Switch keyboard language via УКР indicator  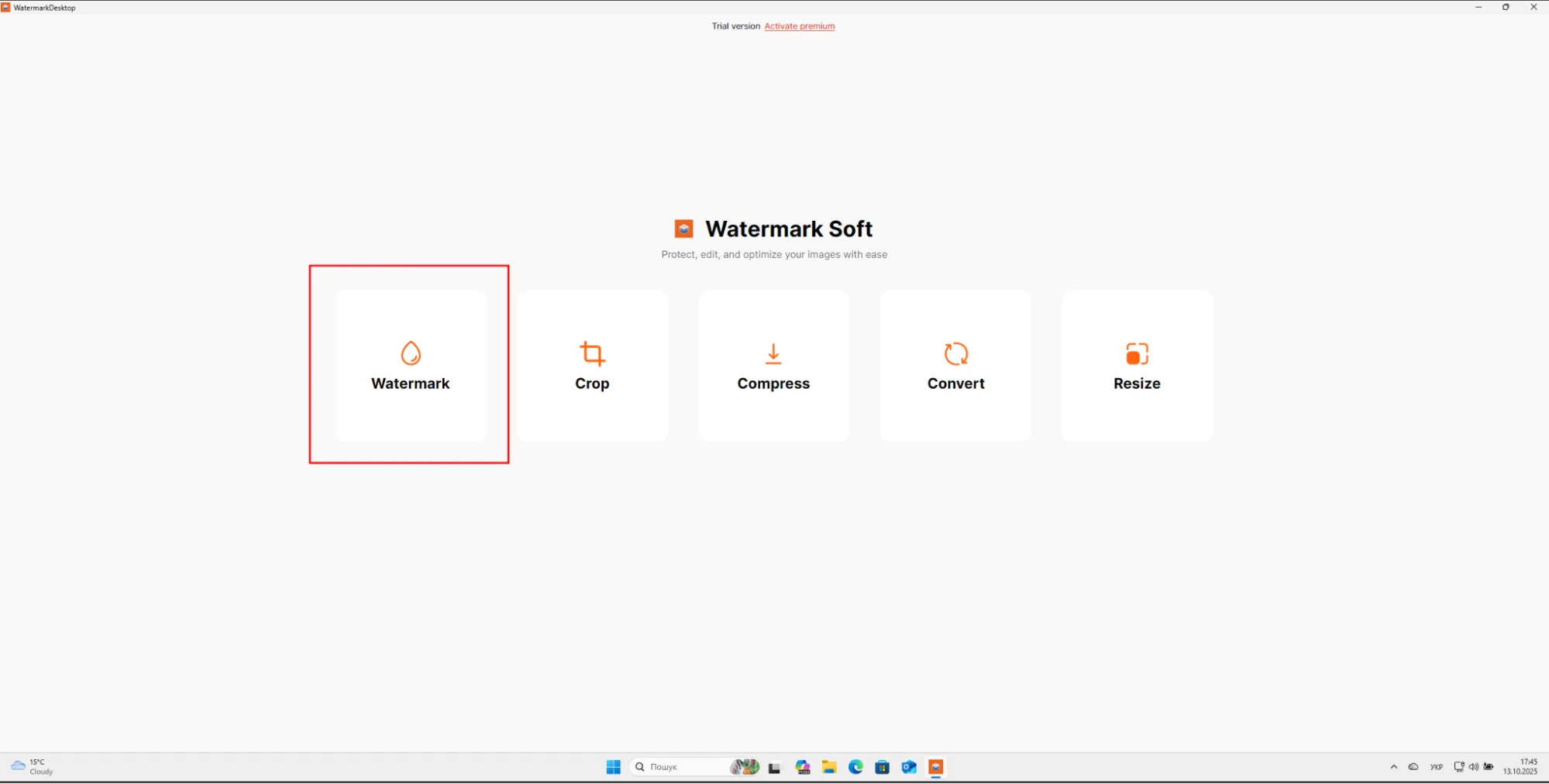[1437, 767]
